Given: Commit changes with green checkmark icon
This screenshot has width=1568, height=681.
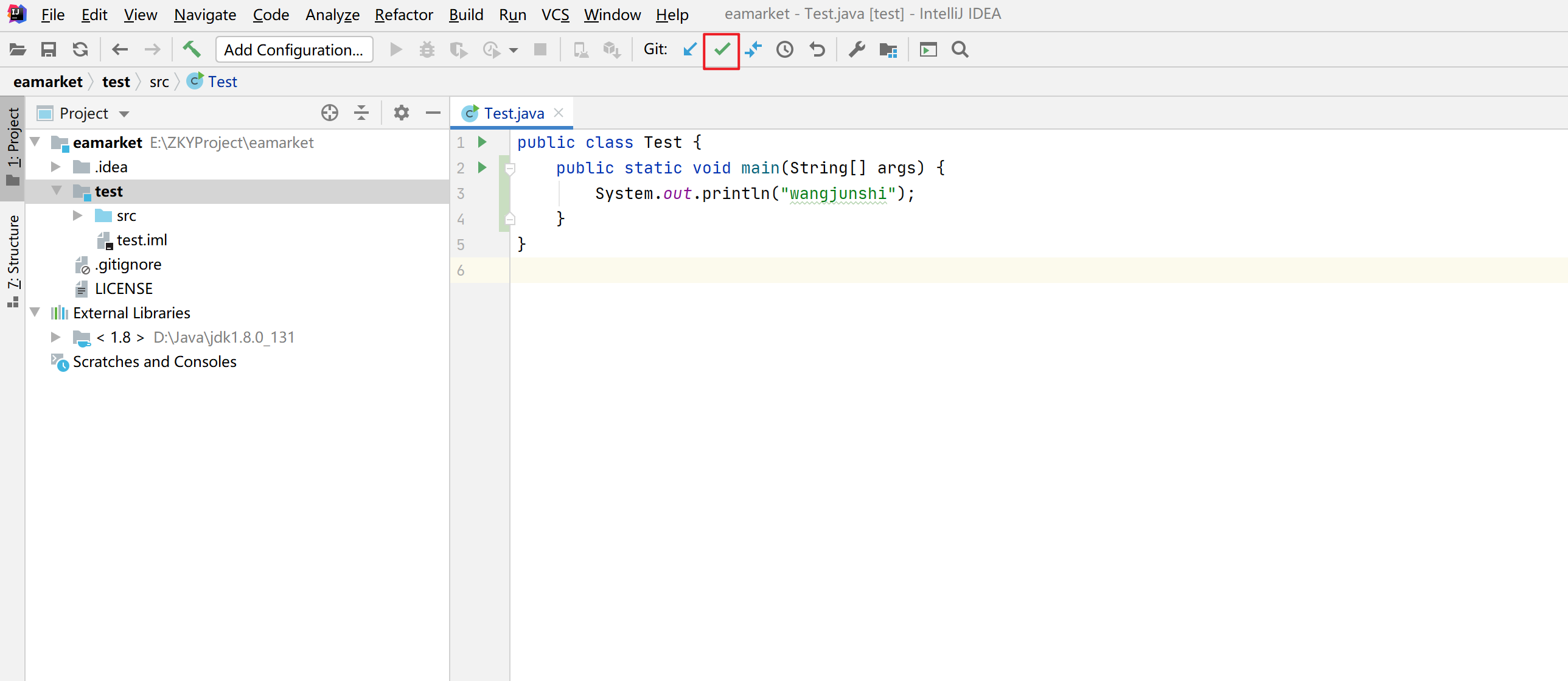Looking at the screenshot, I should pos(722,49).
